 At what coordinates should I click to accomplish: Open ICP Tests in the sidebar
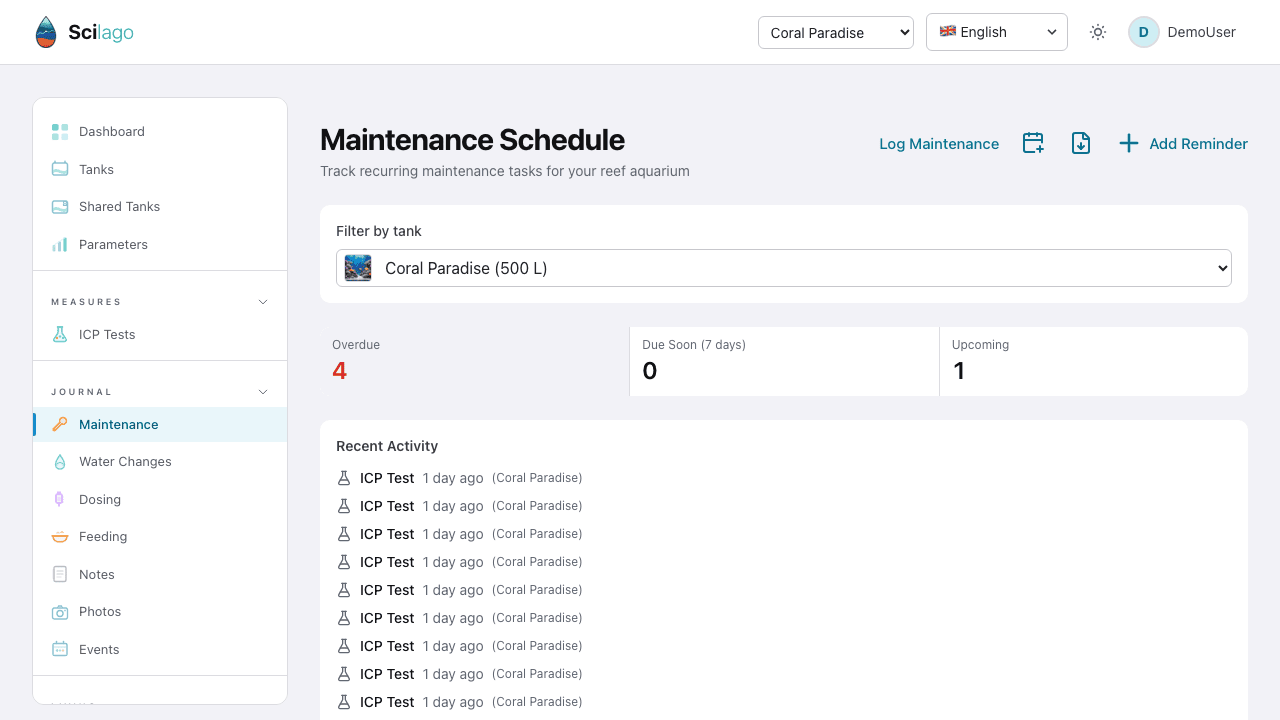point(160,334)
